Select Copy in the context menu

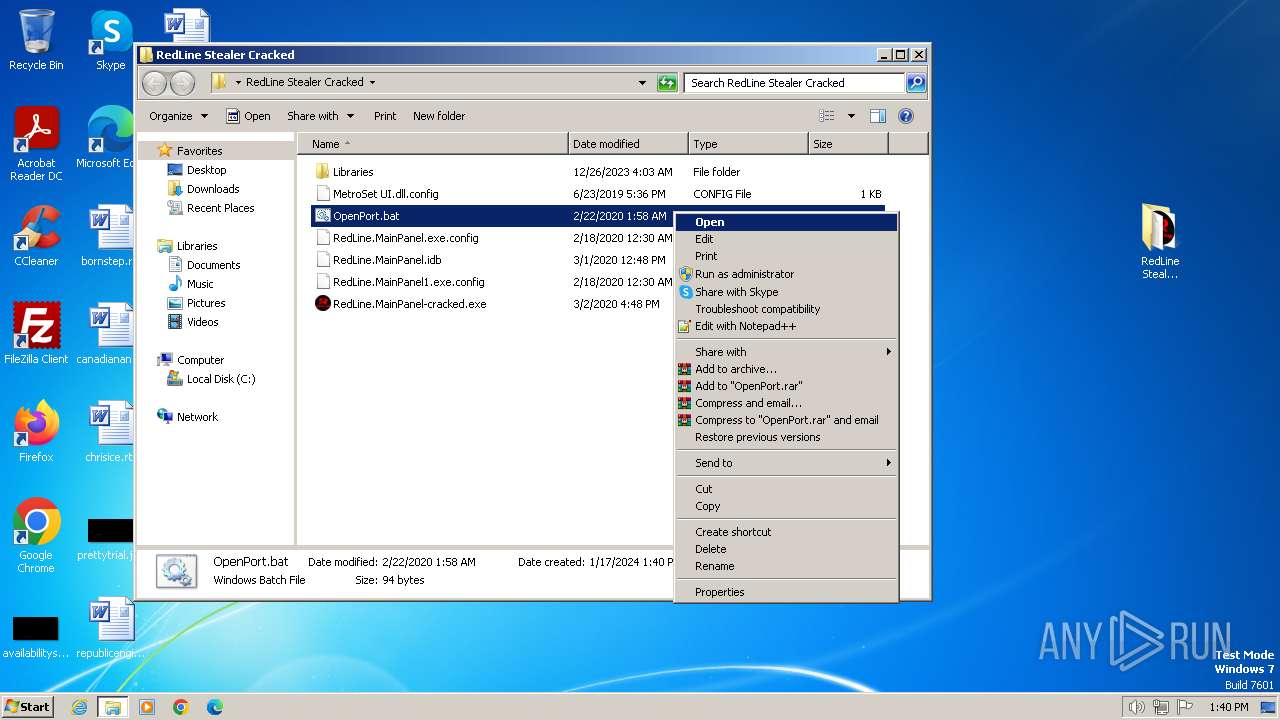pyautogui.click(x=786, y=506)
